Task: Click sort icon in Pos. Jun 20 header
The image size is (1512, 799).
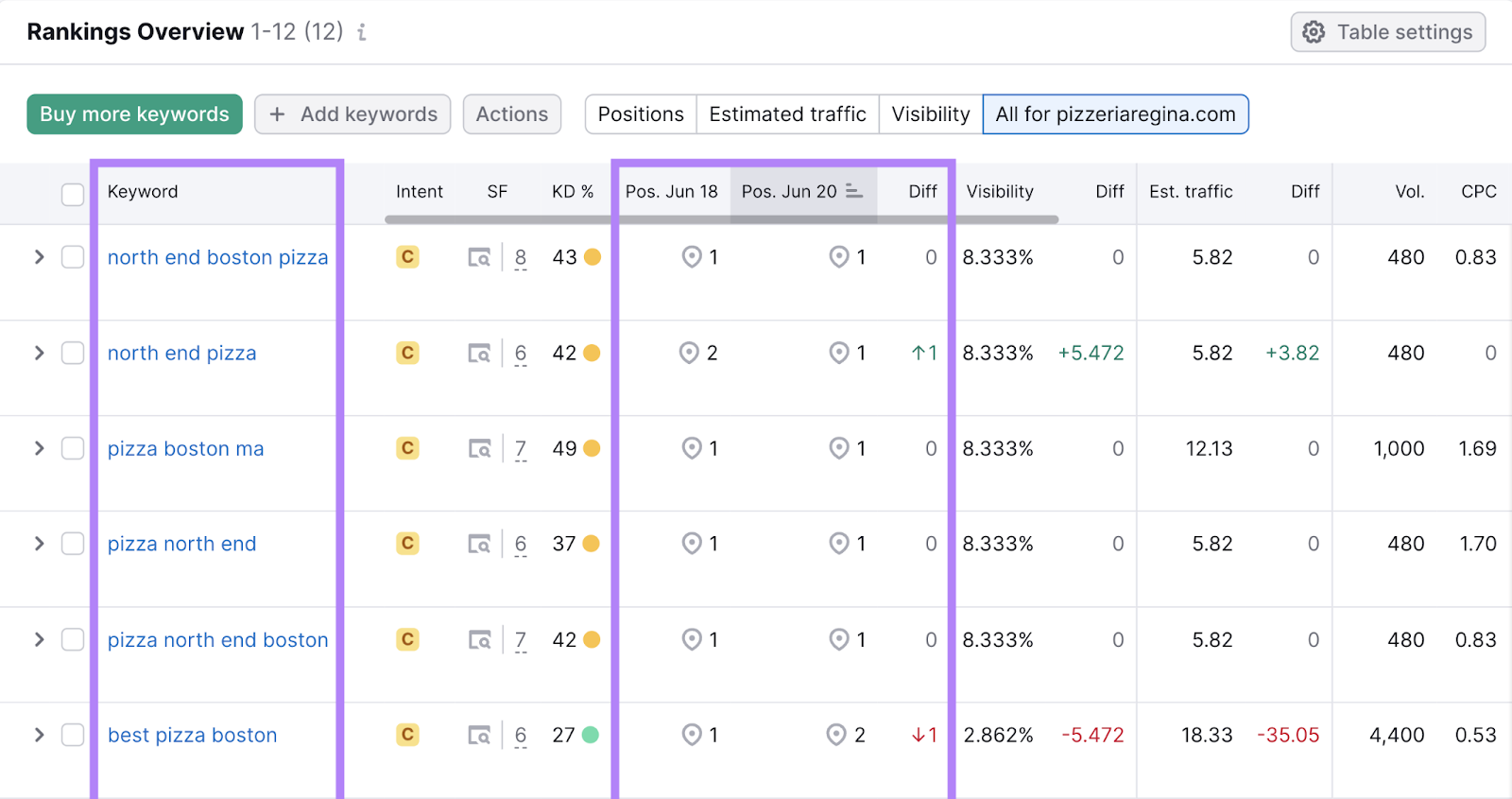Action: pyautogui.click(x=854, y=191)
